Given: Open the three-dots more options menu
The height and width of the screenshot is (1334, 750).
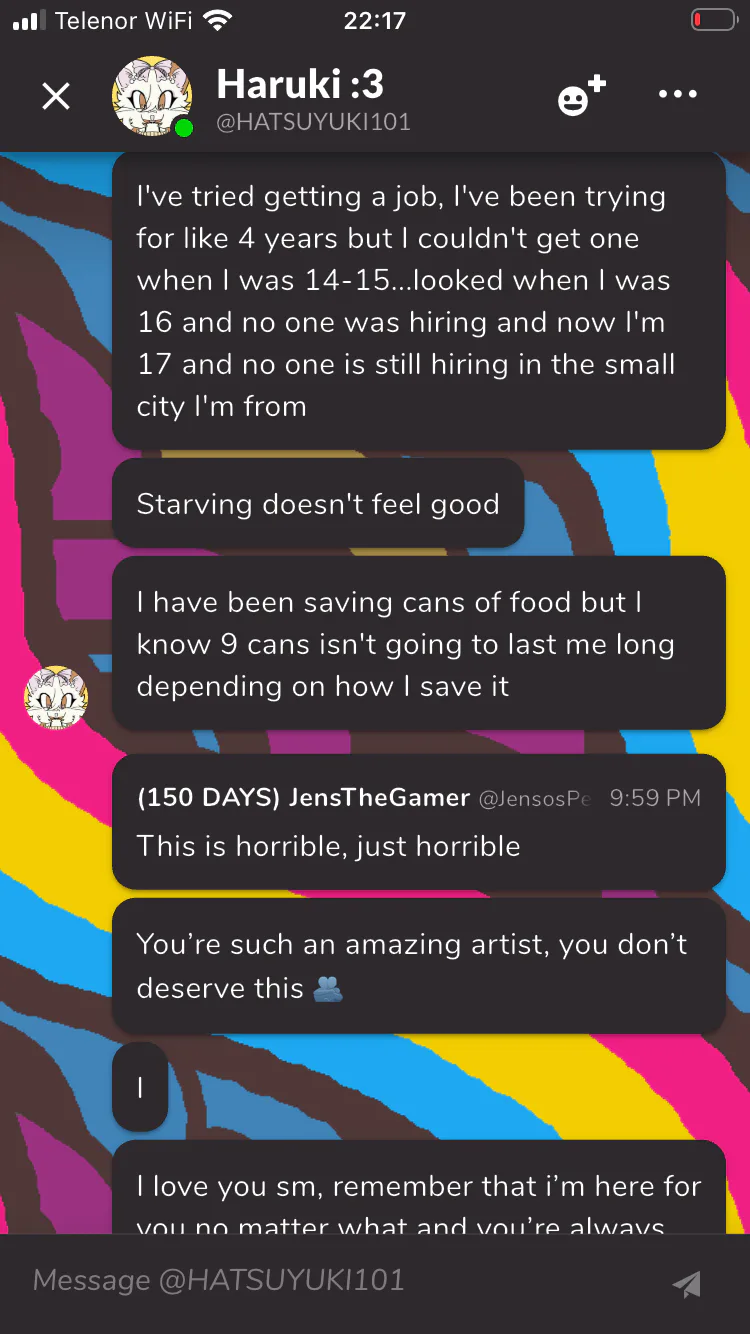Looking at the screenshot, I should pos(678,95).
